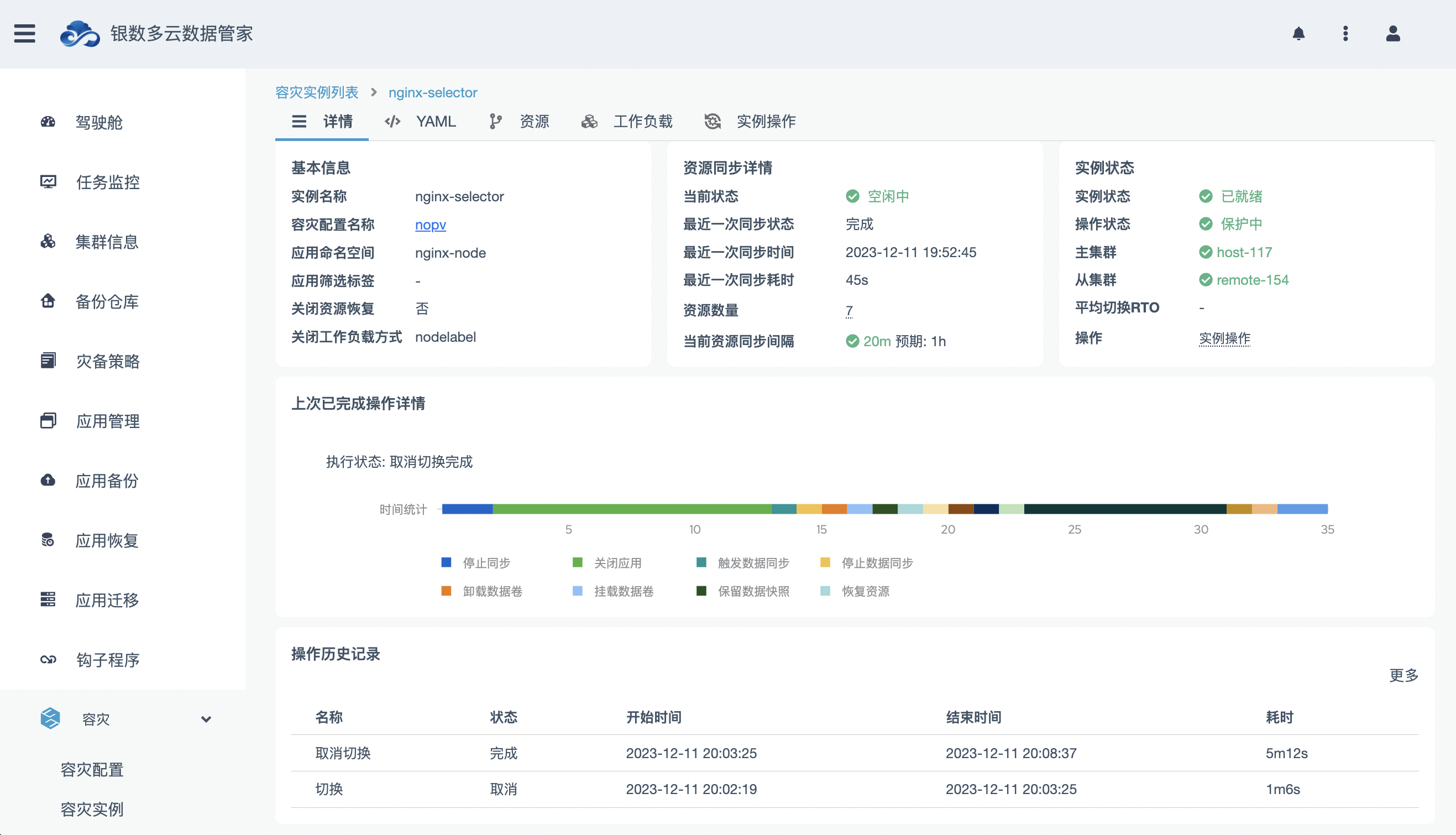
Task: Toggle 触发数据同步 teal legend swatch
Action: [701, 562]
